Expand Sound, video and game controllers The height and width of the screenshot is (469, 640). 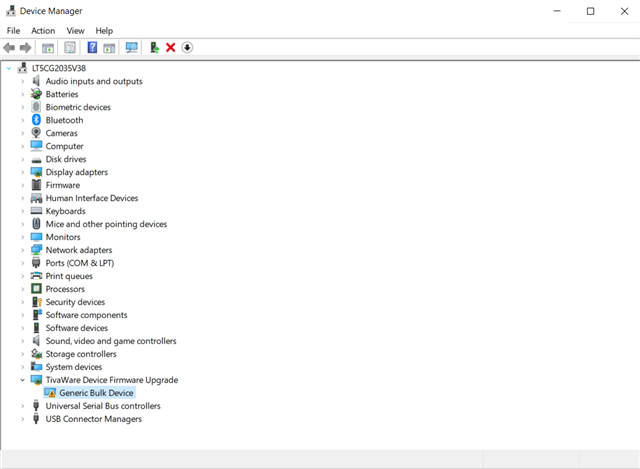(23, 341)
